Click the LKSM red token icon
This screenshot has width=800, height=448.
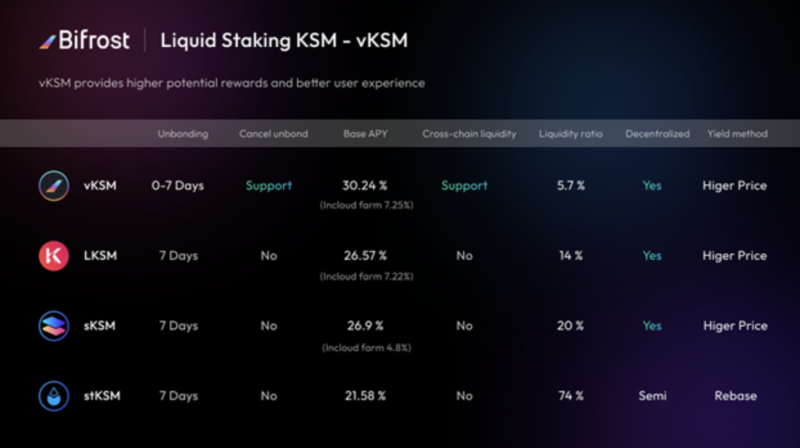click(x=54, y=256)
